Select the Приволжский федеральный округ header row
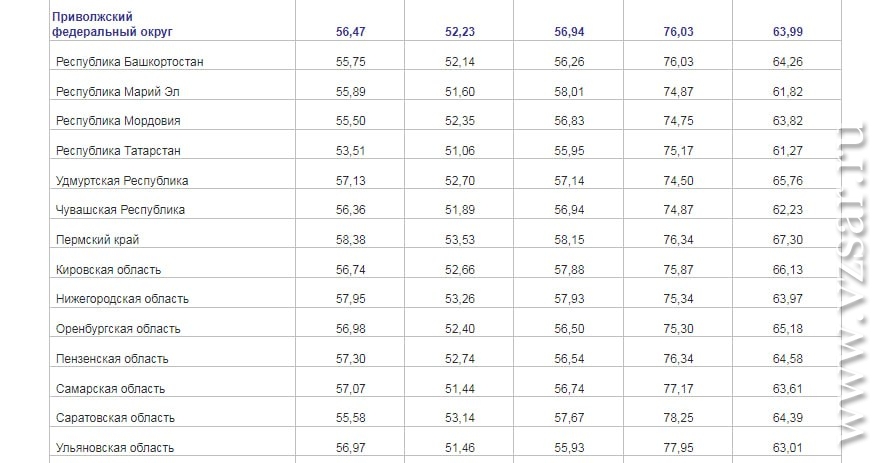The width and height of the screenshot is (881, 463). click(445, 24)
